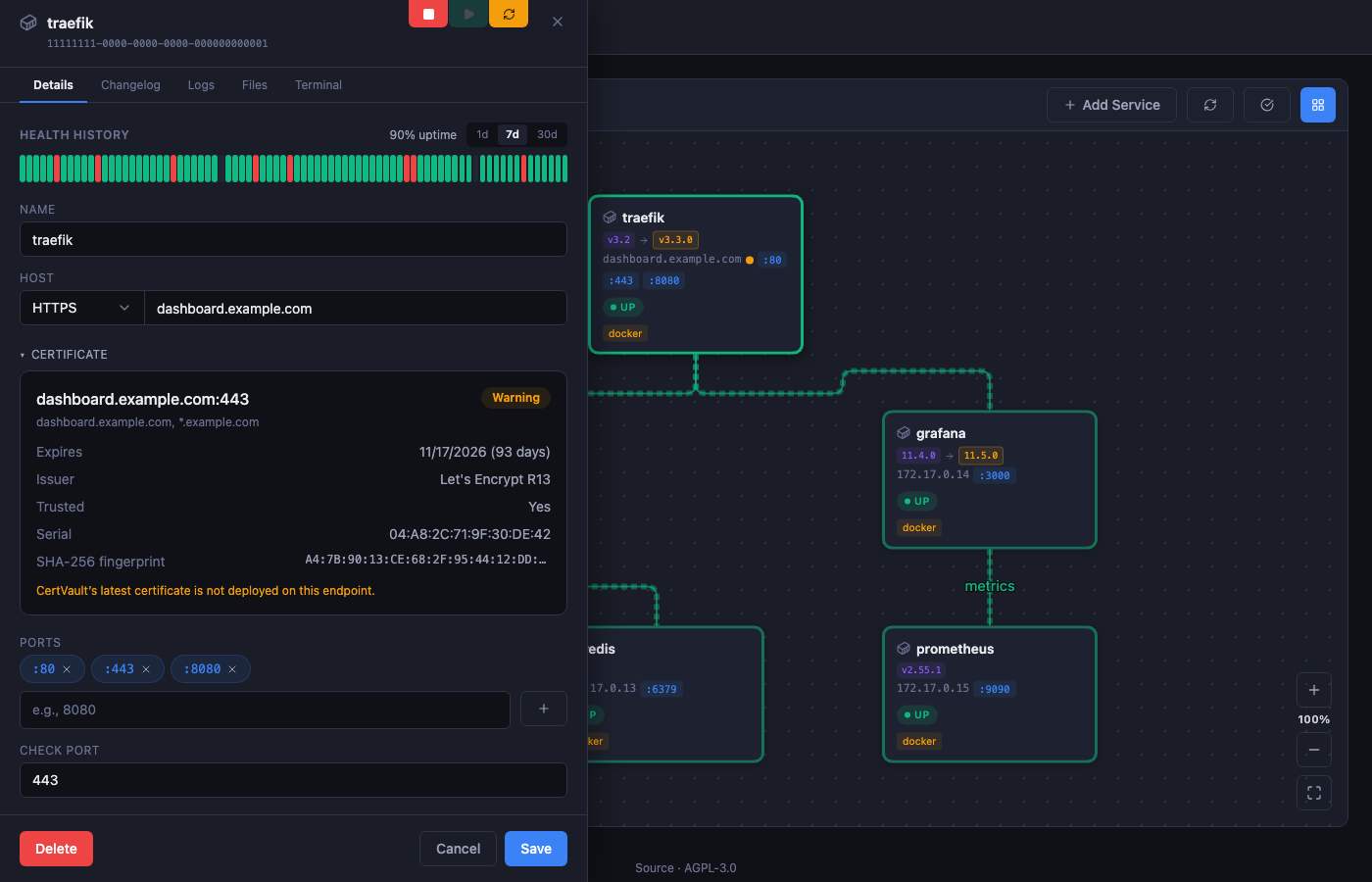The image size is (1372, 882).
Task: Click the refresh icon in canvas toolbar
Action: pyautogui.click(x=1210, y=105)
